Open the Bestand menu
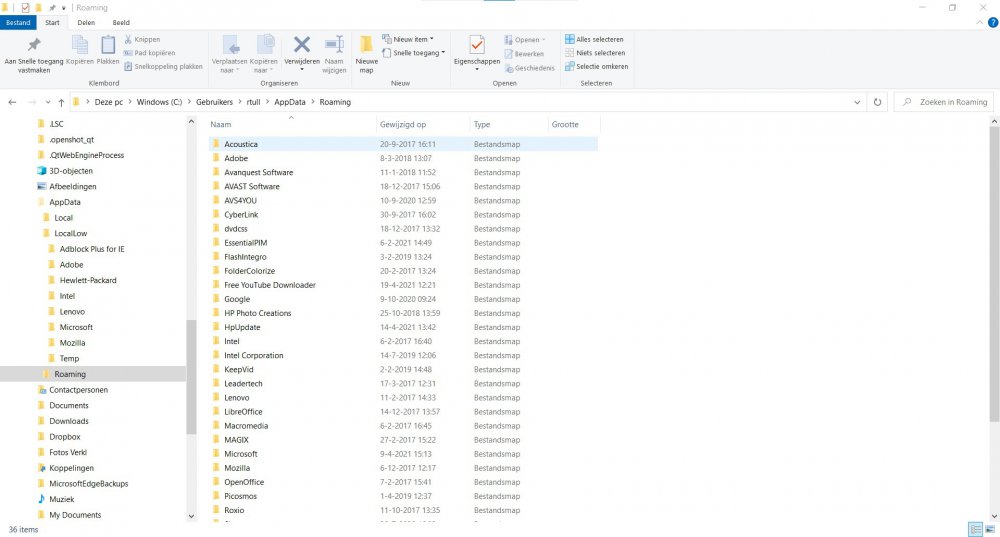The image size is (1000, 537). [19, 22]
